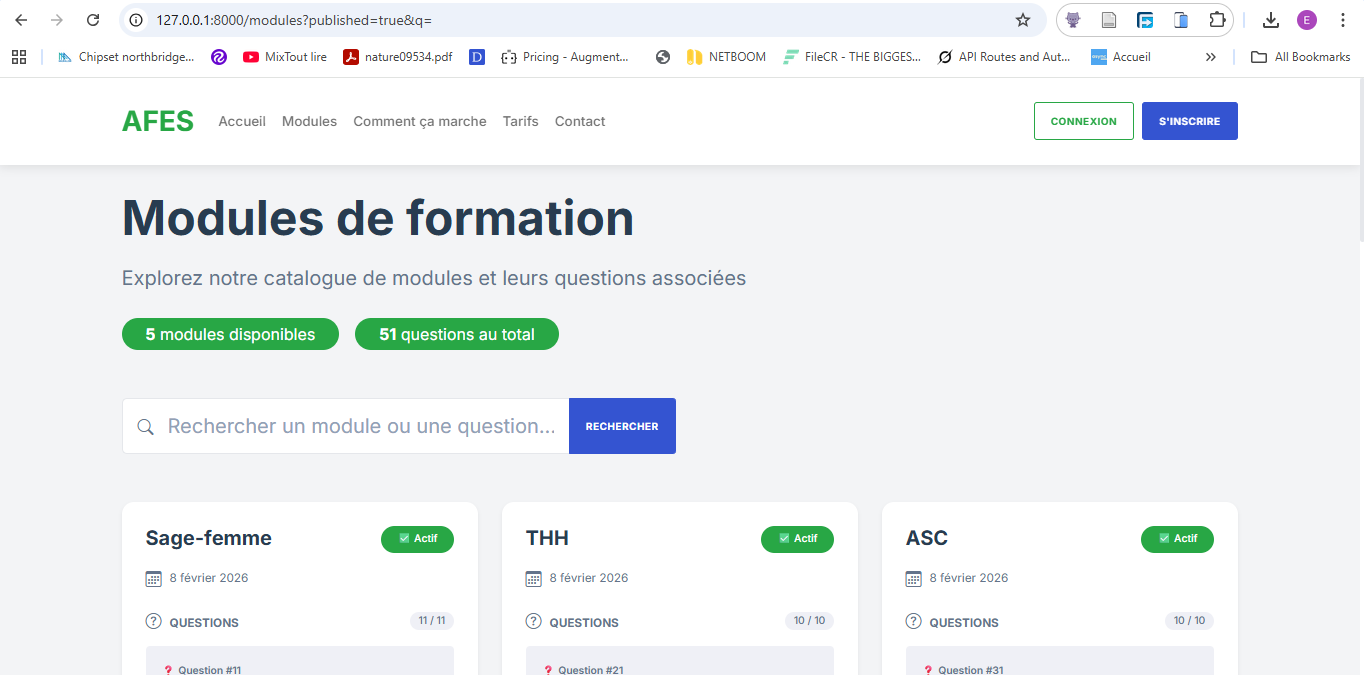1364x675 pixels.
Task: Open the Chrome three-dot menu
Action: tap(1342, 20)
